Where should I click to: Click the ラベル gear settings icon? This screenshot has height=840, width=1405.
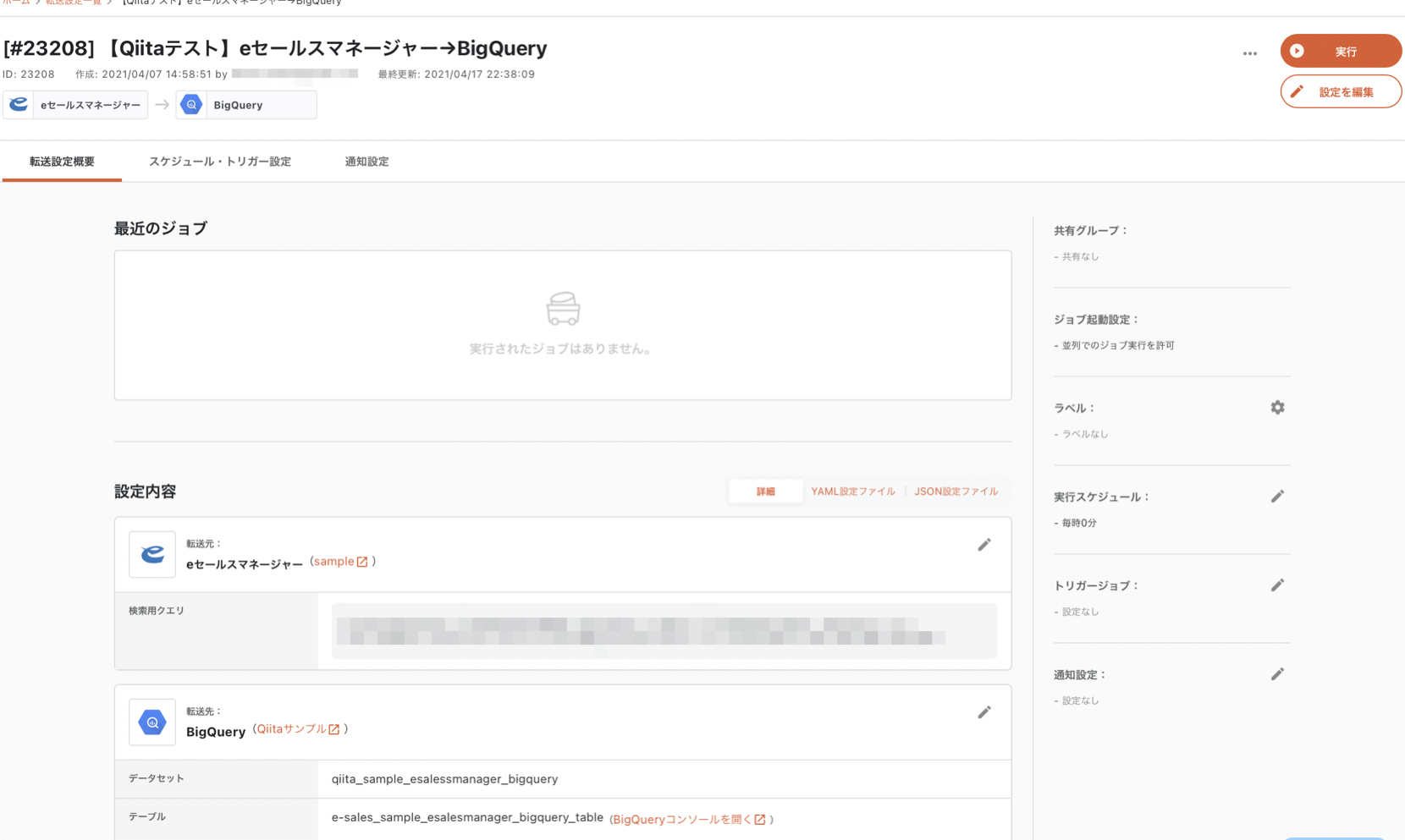pos(1277,408)
